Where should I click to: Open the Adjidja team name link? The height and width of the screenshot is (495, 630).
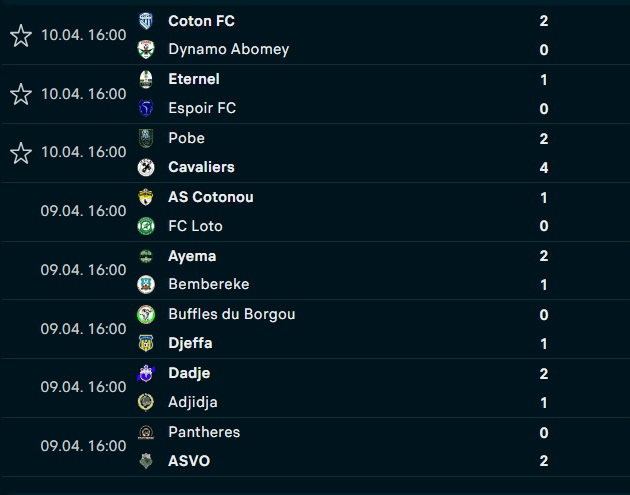coord(193,402)
